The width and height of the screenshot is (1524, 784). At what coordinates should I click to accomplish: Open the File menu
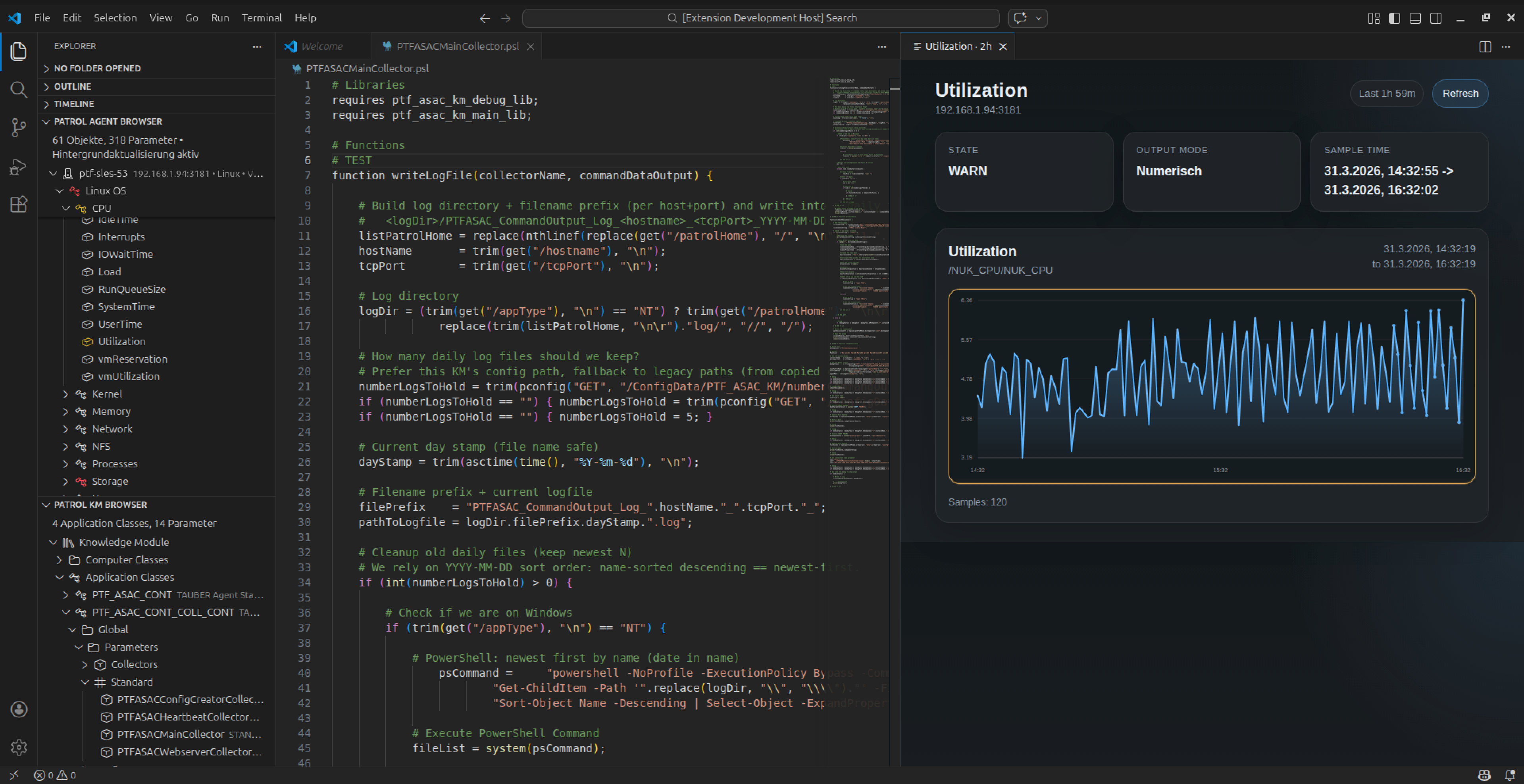(42, 18)
